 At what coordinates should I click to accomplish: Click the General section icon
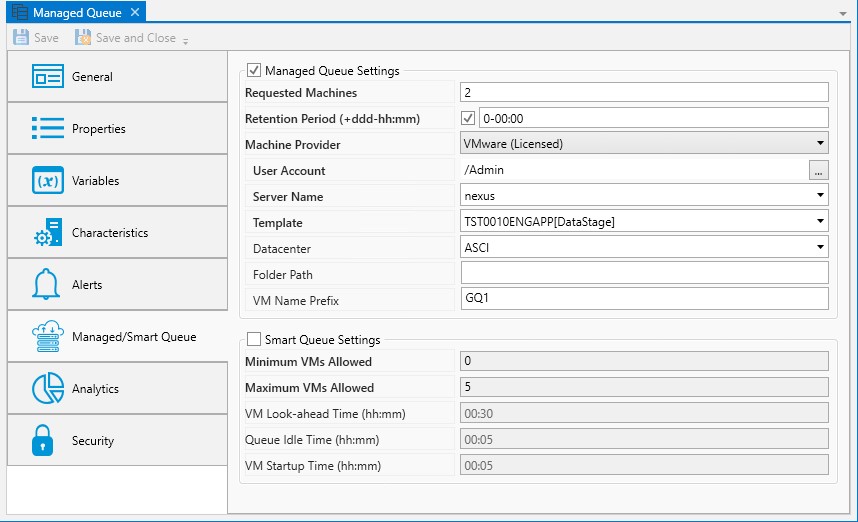[48, 77]
